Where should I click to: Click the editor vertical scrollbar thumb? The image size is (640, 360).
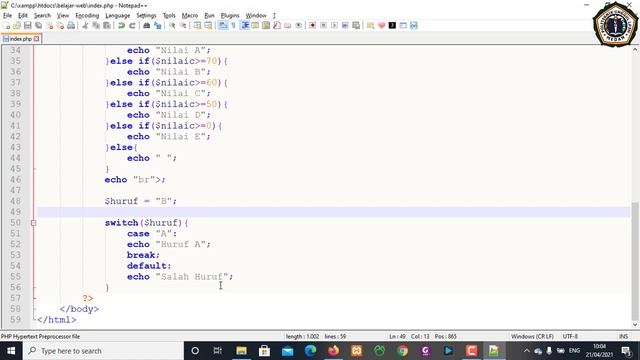click(x=635, y=261)
